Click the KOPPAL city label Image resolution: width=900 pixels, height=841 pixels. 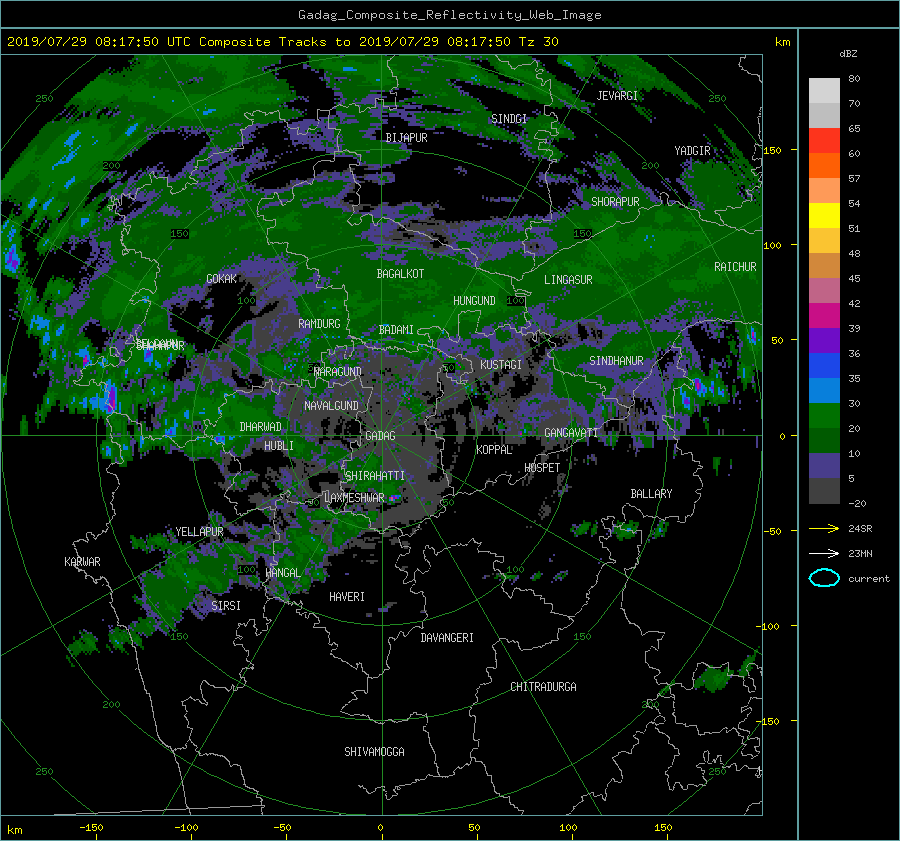494,450
